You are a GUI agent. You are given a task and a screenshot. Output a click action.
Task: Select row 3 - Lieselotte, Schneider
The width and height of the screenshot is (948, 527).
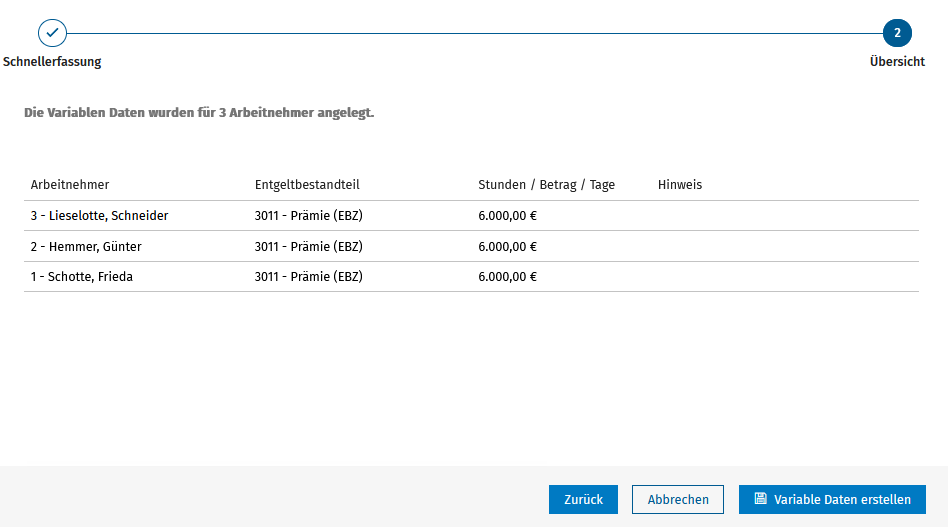tap(472, 216)
